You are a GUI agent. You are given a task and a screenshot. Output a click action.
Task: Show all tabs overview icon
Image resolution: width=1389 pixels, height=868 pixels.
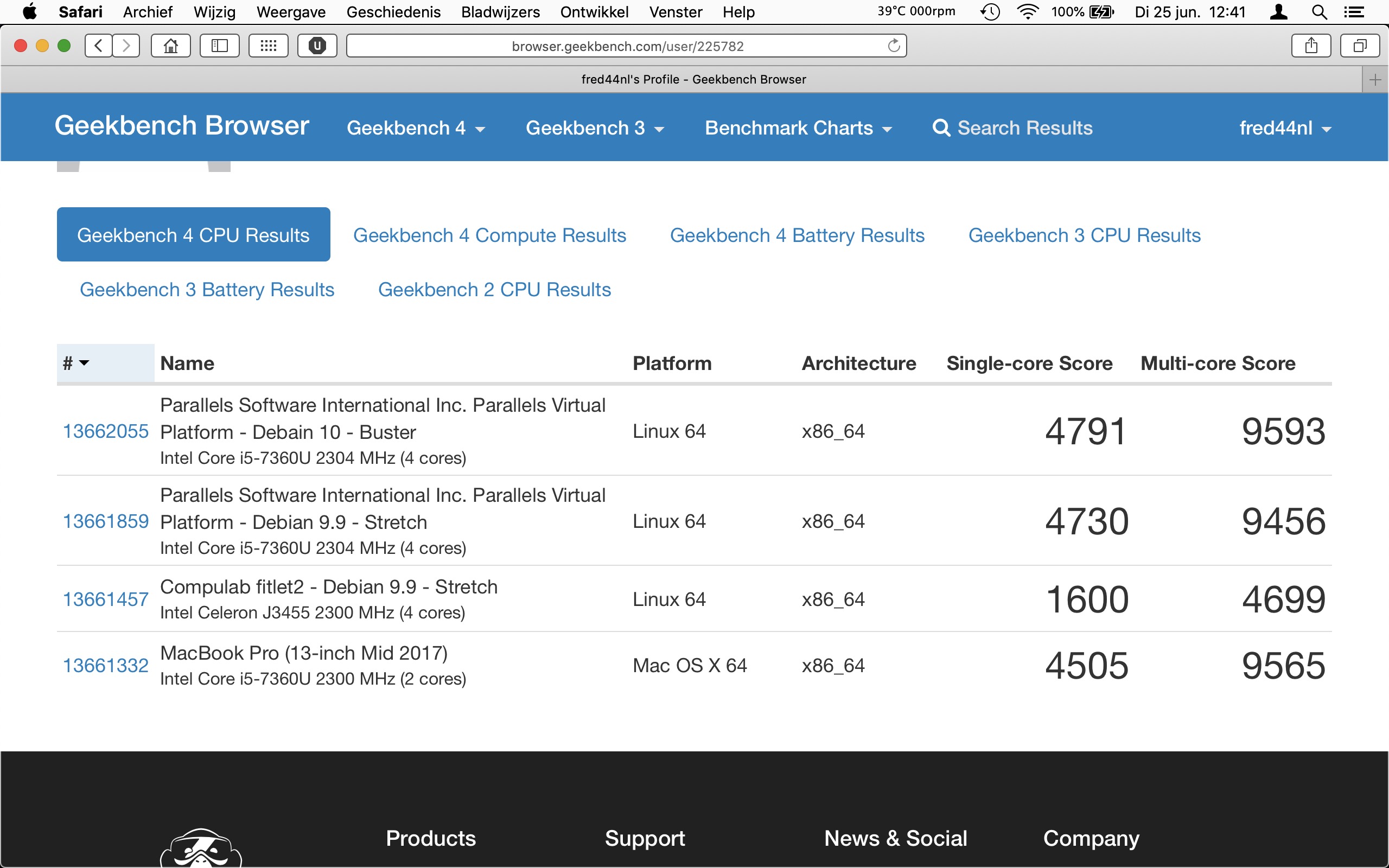click(1360, 46)
